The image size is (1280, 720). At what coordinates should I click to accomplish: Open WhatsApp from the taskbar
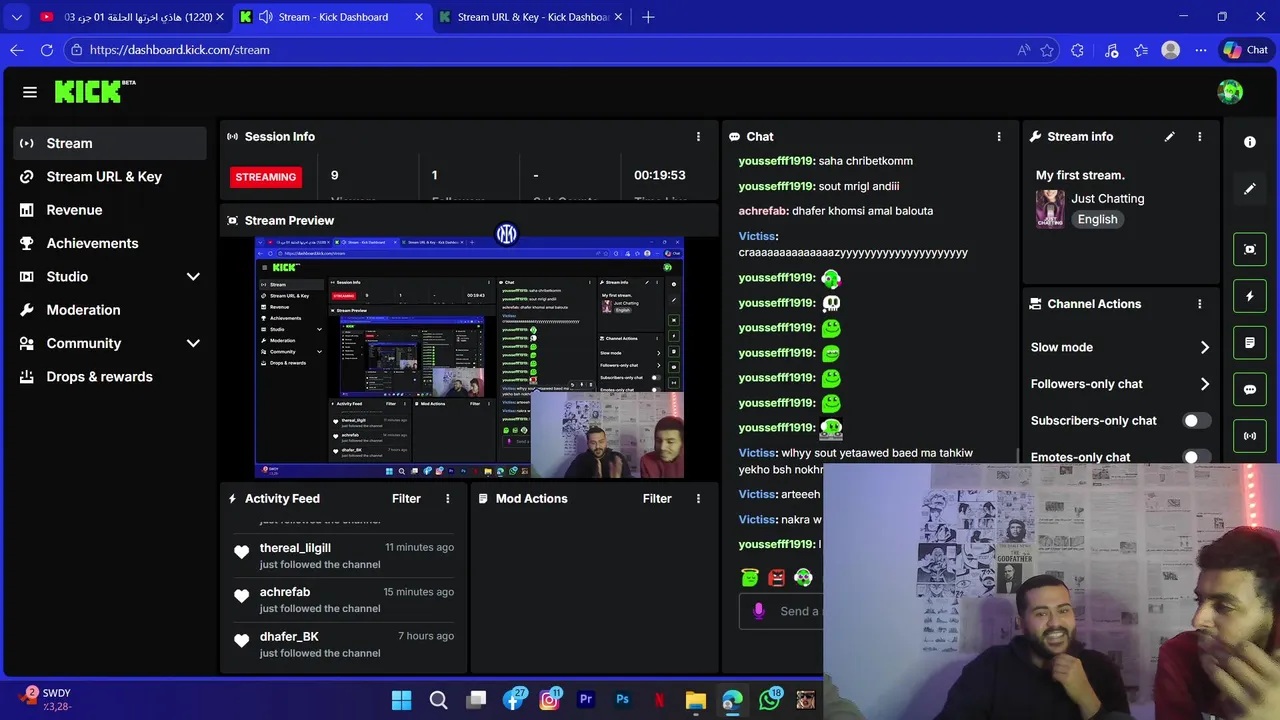[x=769, y=700]
